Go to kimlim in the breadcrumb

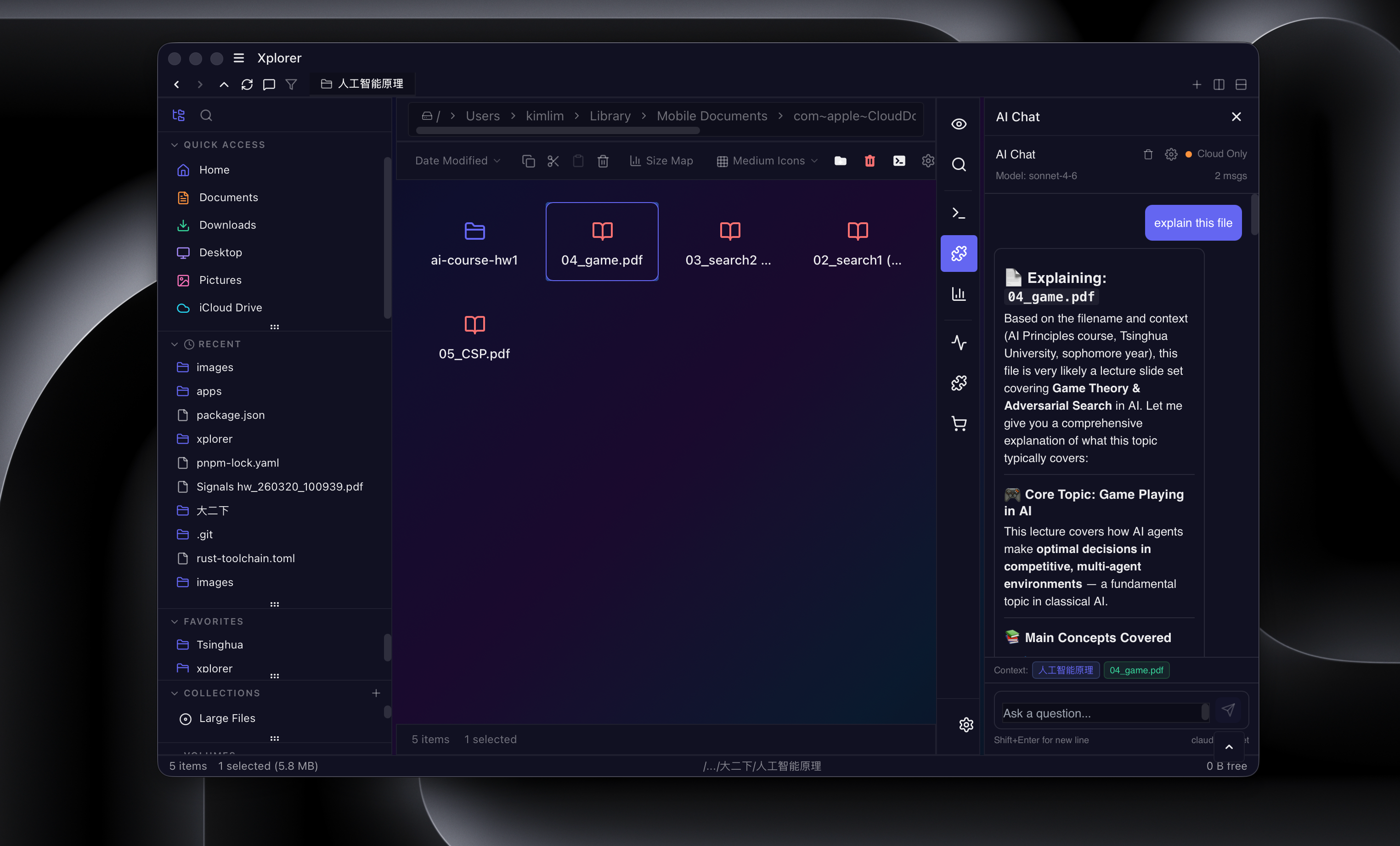pos(544,116)
